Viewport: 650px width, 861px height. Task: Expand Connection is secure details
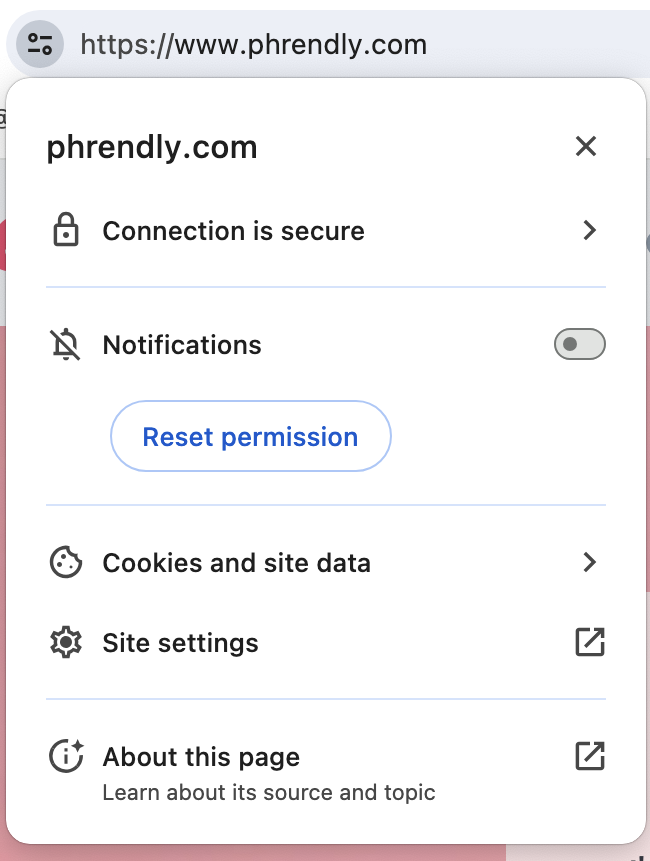coord(590,230)
